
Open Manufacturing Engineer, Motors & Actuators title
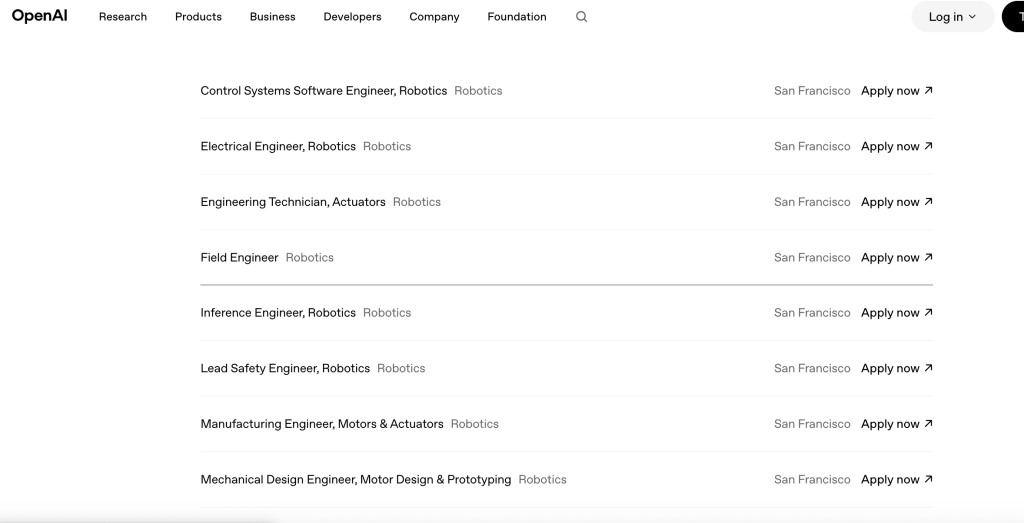pyautogui.click(x=322, y=424)
